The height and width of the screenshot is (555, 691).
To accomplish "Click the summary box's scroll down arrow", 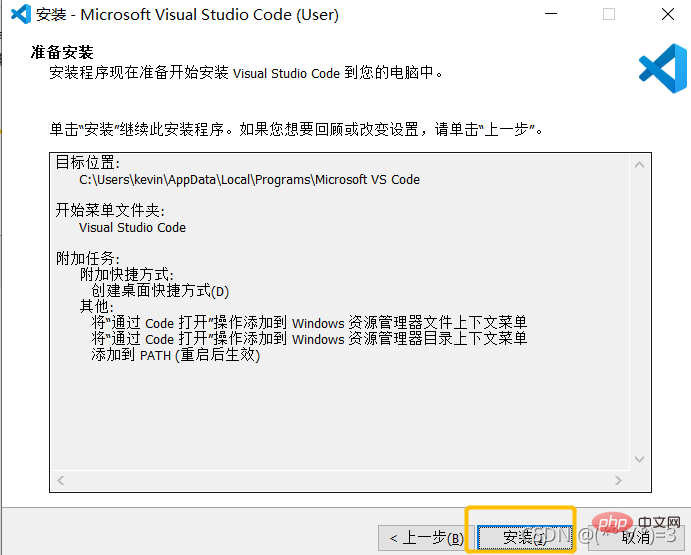I will coord(639,459).
